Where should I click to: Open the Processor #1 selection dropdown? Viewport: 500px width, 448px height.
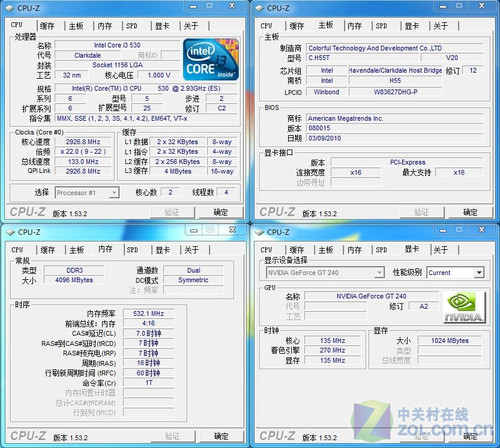coord(114,193)
